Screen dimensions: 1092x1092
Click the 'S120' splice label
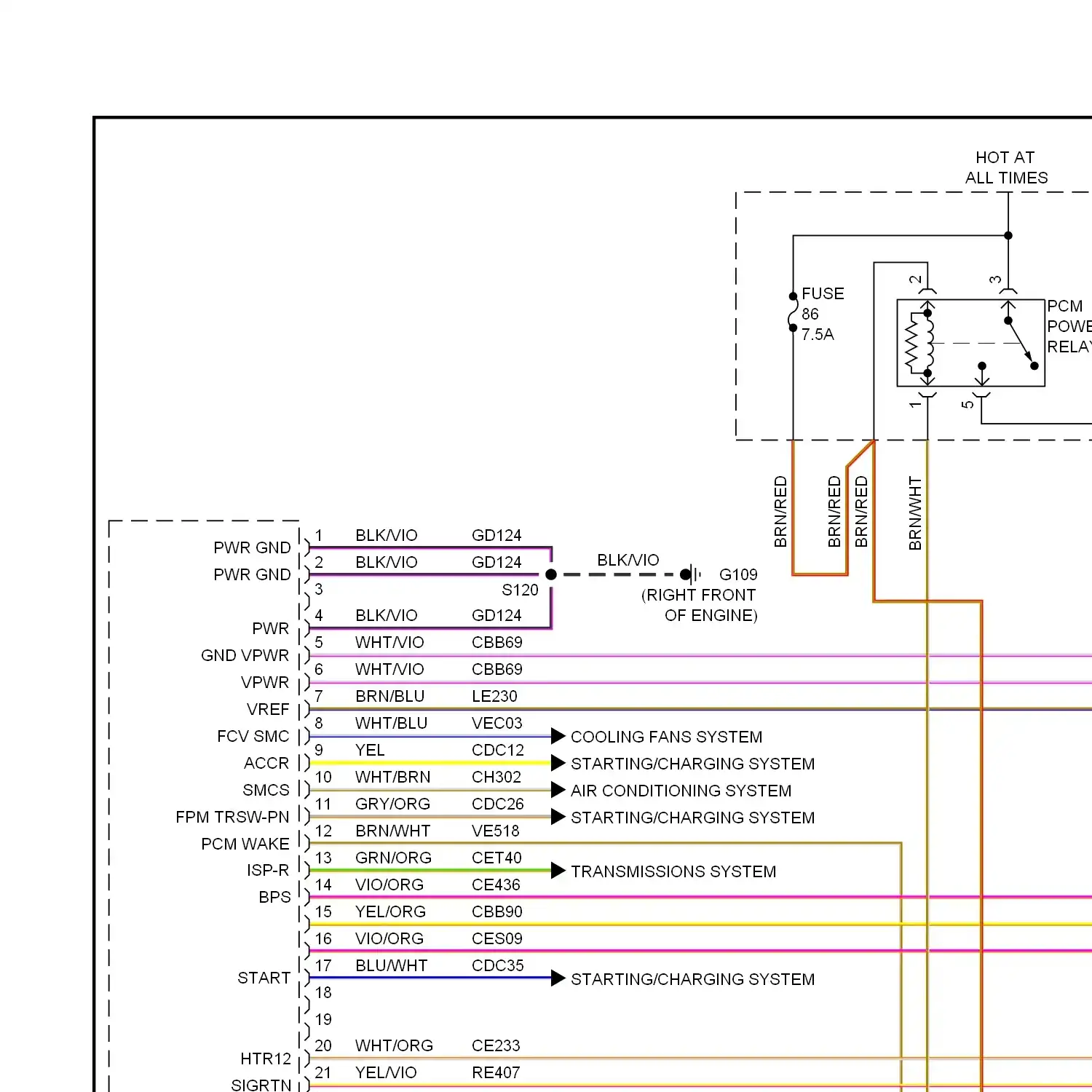point(520,590)
